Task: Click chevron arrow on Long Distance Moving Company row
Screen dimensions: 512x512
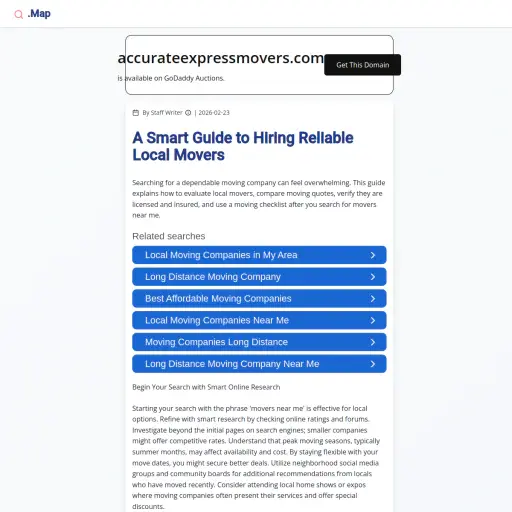Action: point(373,277)
